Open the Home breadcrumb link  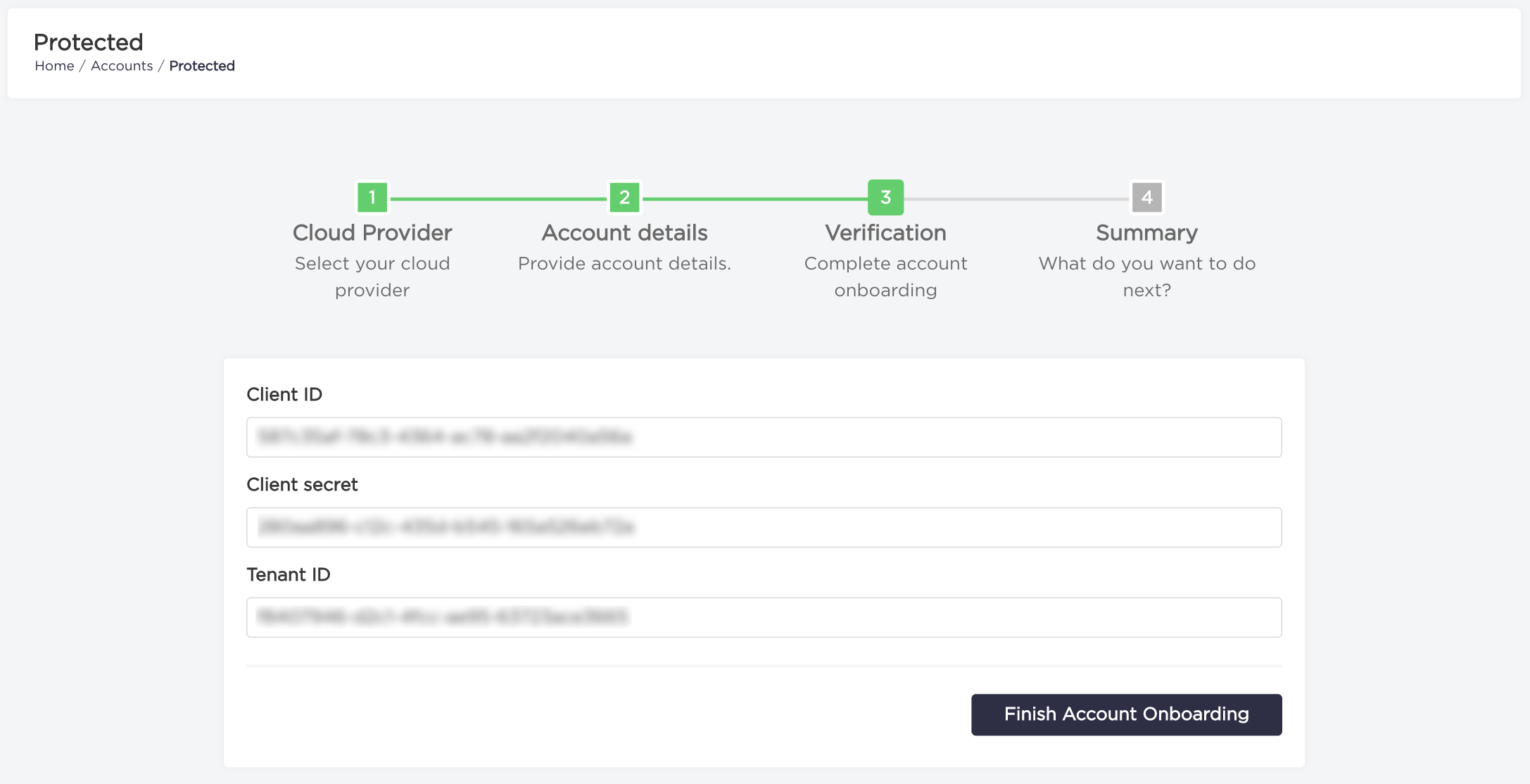[54, 65]
